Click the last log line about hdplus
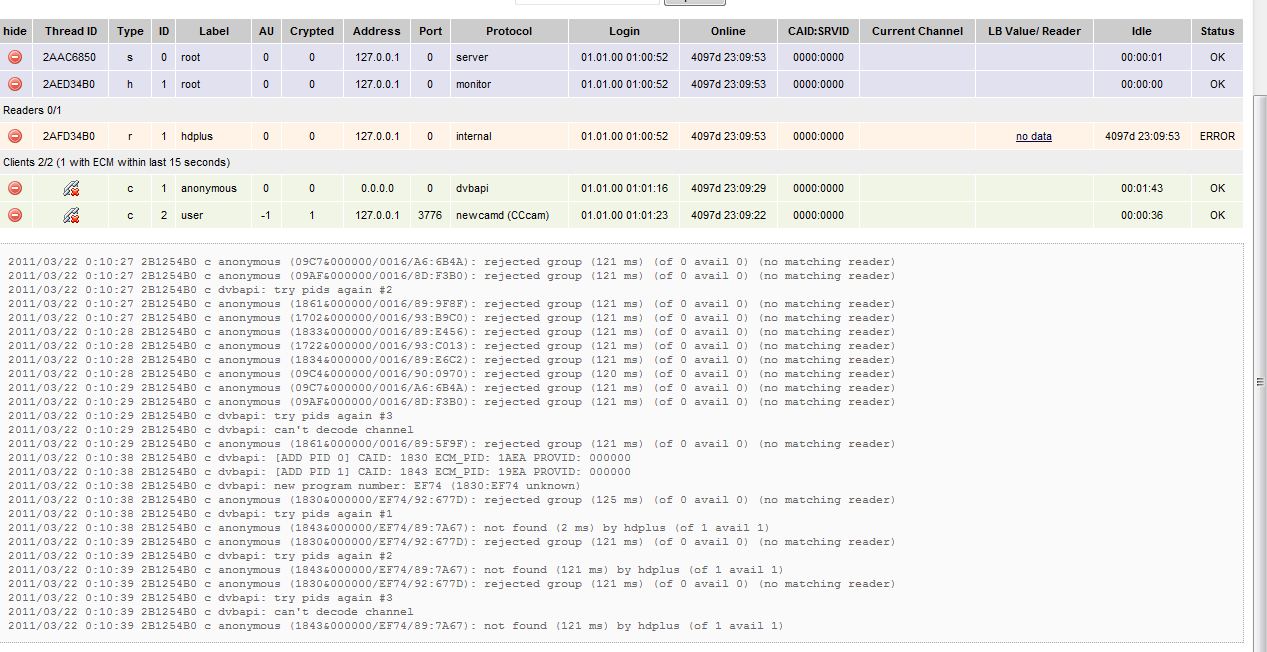This screenshot has height=652, width=1267. (x=395, y=626)
